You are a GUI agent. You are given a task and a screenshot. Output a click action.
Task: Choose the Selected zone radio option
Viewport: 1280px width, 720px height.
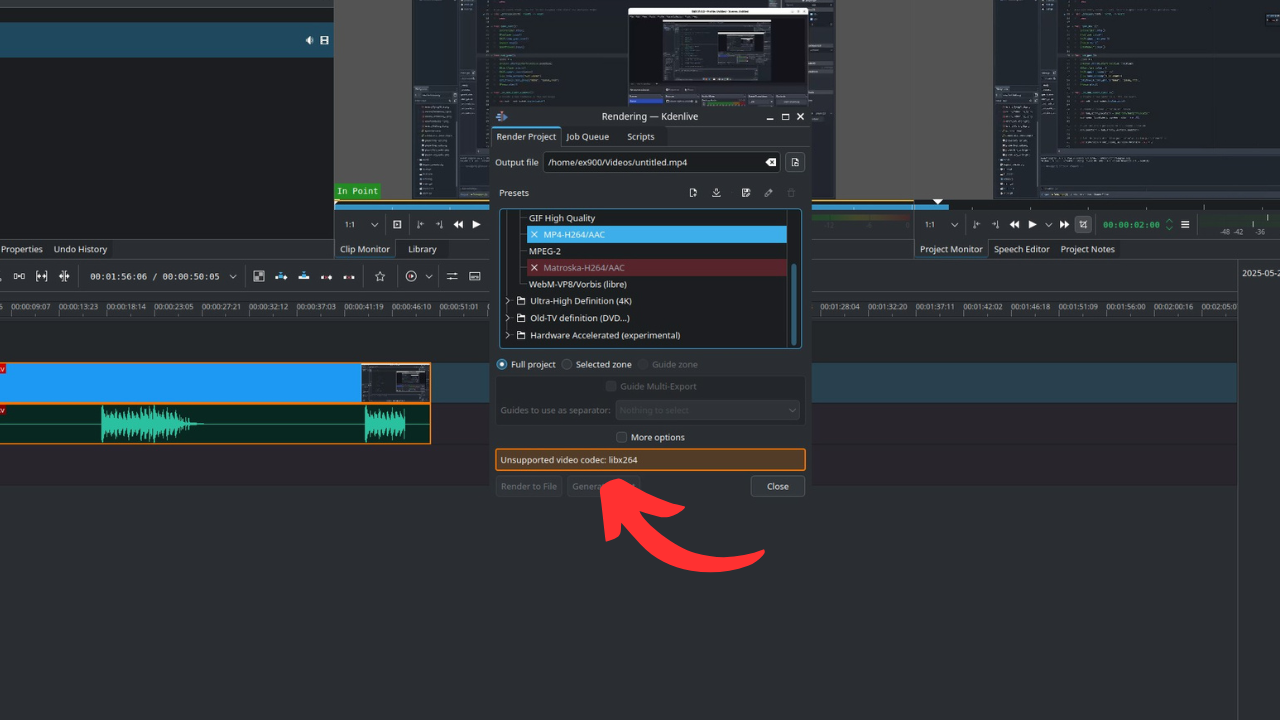coord(567,365)
